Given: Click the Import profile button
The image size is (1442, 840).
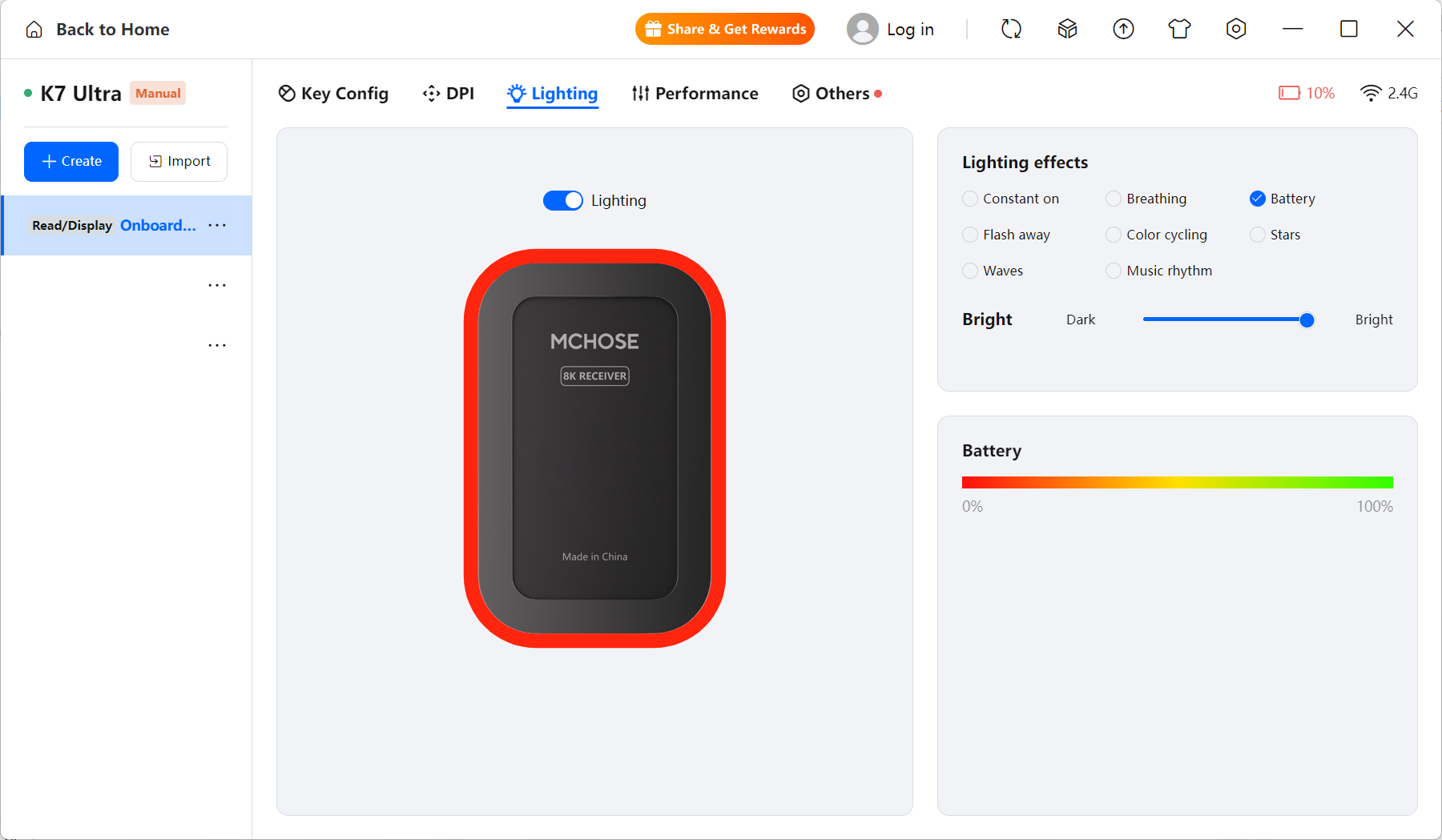Looking at the screenshot, I should click(179, 162).
